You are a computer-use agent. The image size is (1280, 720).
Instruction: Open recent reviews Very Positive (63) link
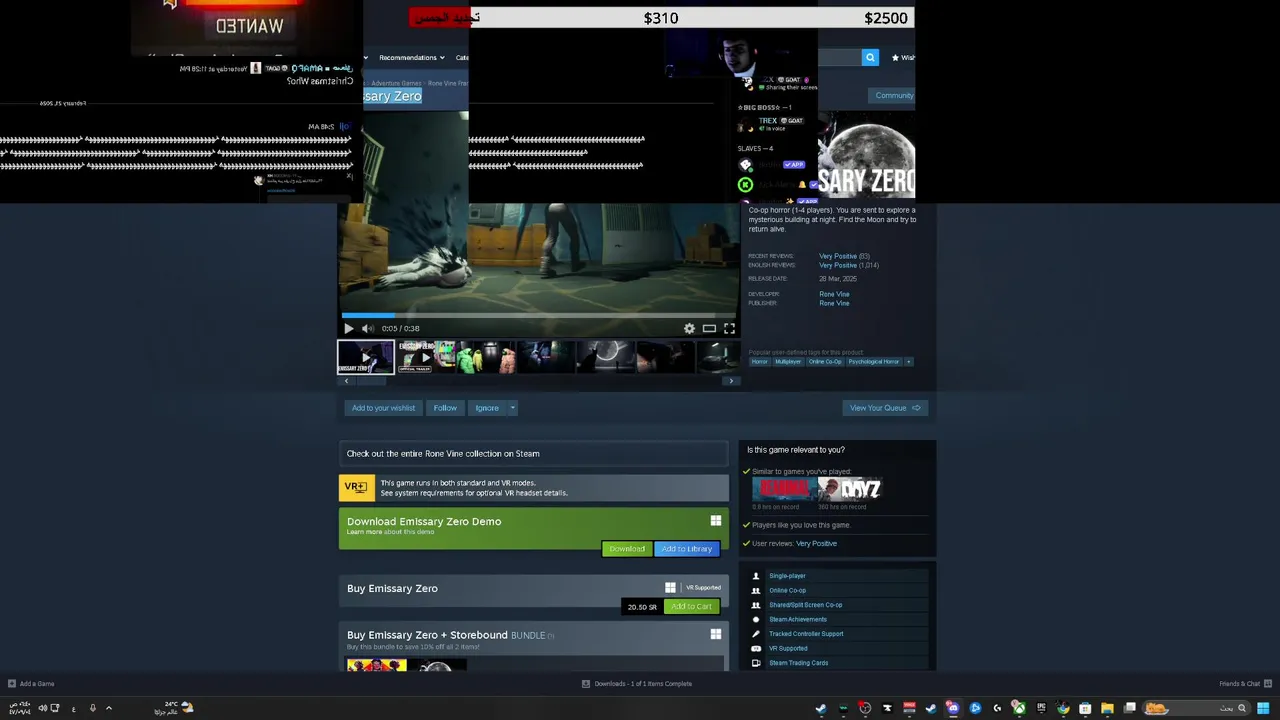pos(844,256)
